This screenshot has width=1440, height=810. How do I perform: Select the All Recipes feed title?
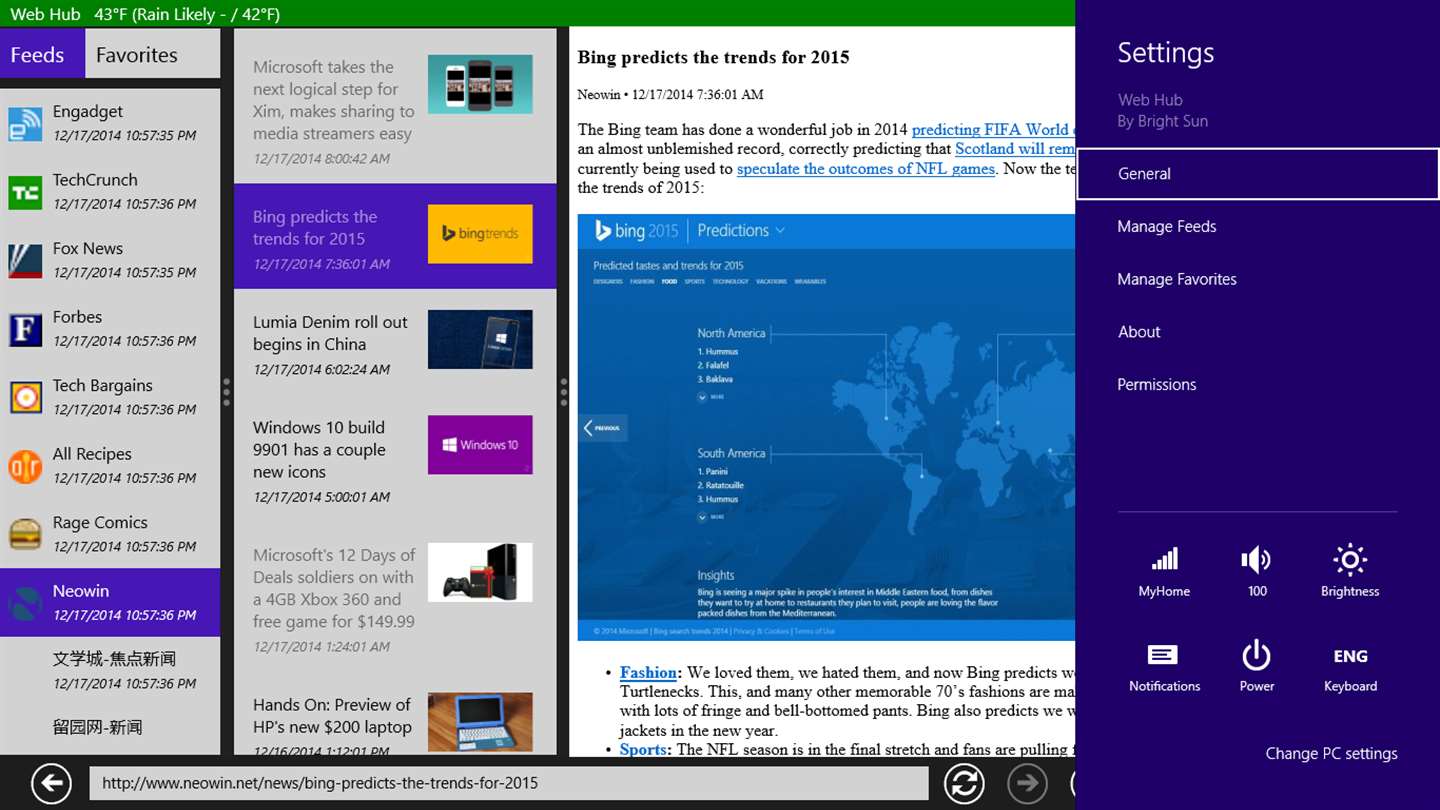[92, 454]
